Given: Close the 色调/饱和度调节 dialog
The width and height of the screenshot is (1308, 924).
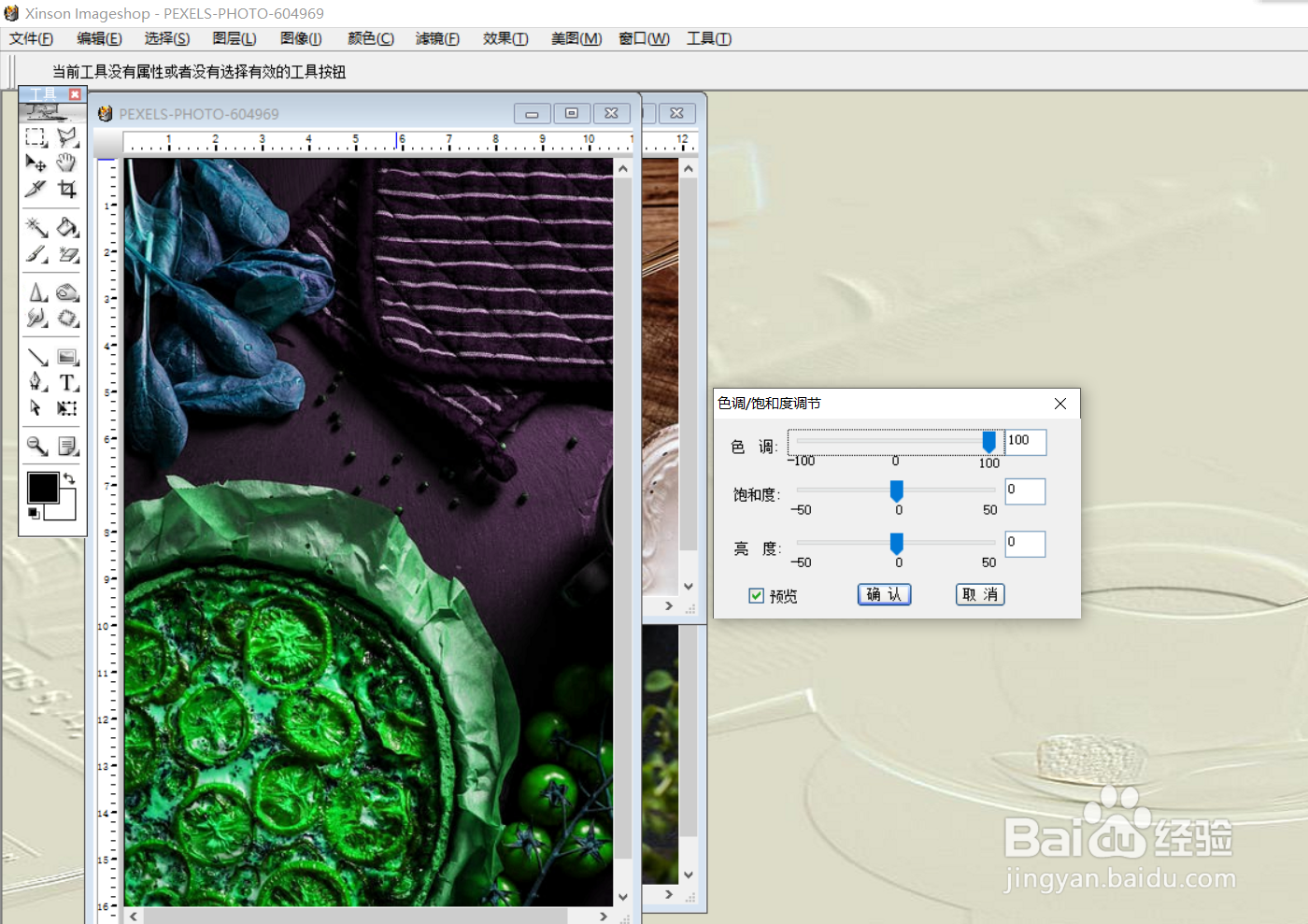Looking at the screenshot, I should [x=1060, y=404].
